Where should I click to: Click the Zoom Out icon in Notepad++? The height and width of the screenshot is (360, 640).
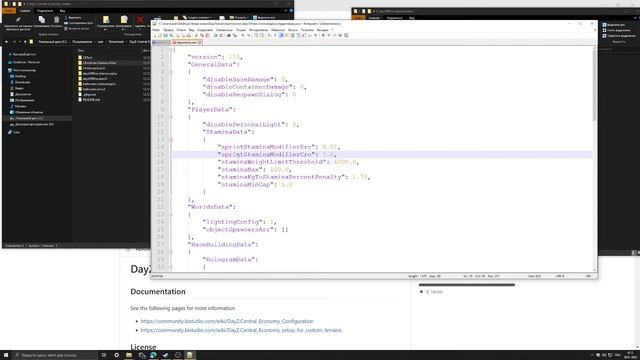[249, 36]
